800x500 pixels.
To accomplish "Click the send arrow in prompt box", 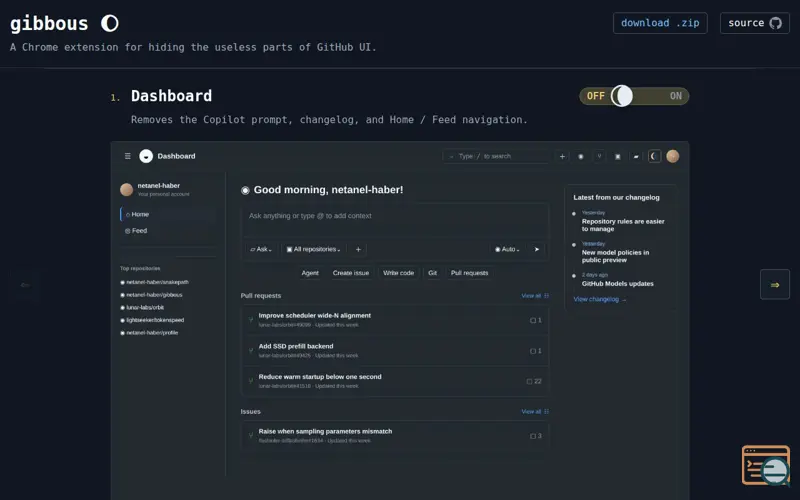I will [536, 249].
